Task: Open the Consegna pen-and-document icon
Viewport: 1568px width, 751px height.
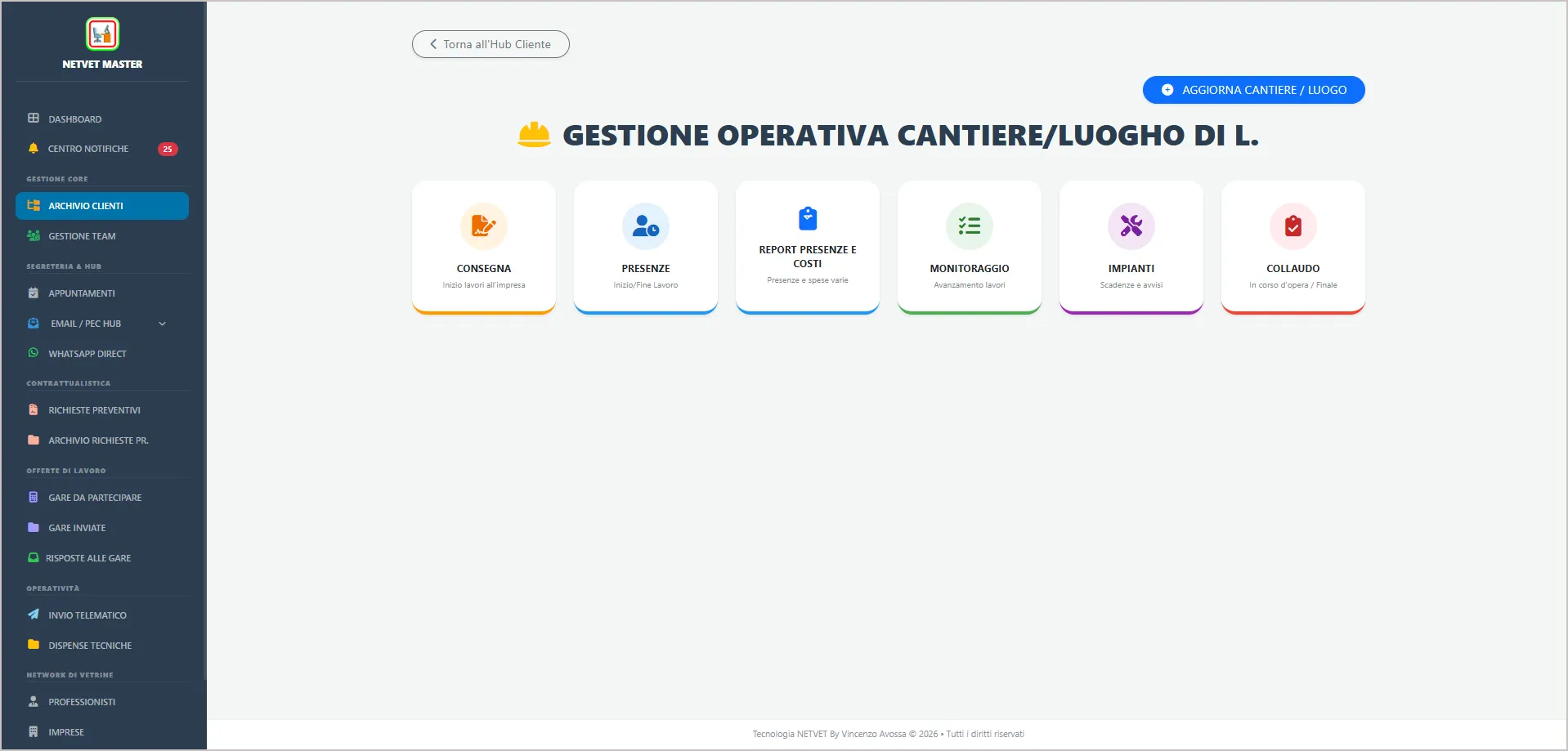Action: point(484,226)
